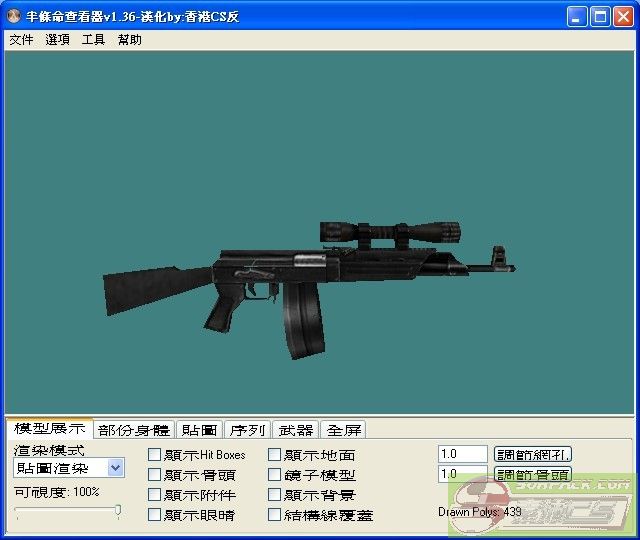
Task: Click the mesh scale input field beside 調節網孔
Action: pyautogui.click(x=463, y=454)
